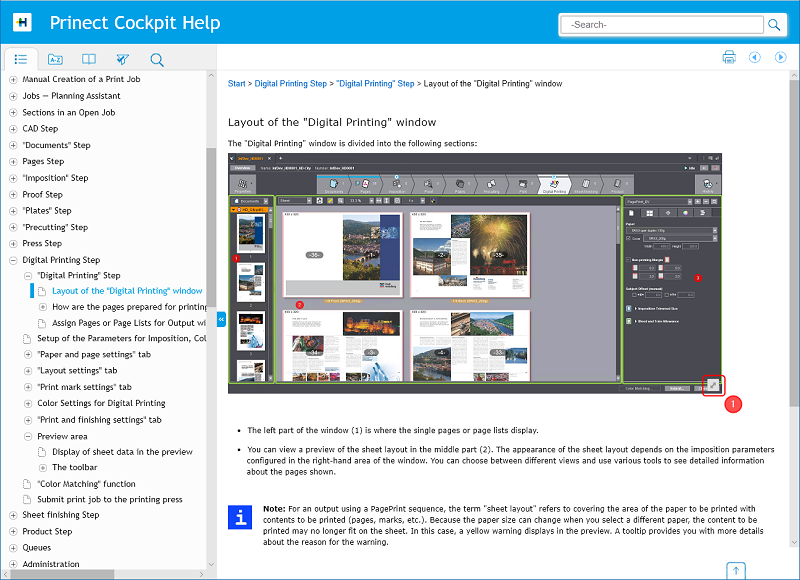Open the Digital Printing Step breadcrumb link

(291, 84)
